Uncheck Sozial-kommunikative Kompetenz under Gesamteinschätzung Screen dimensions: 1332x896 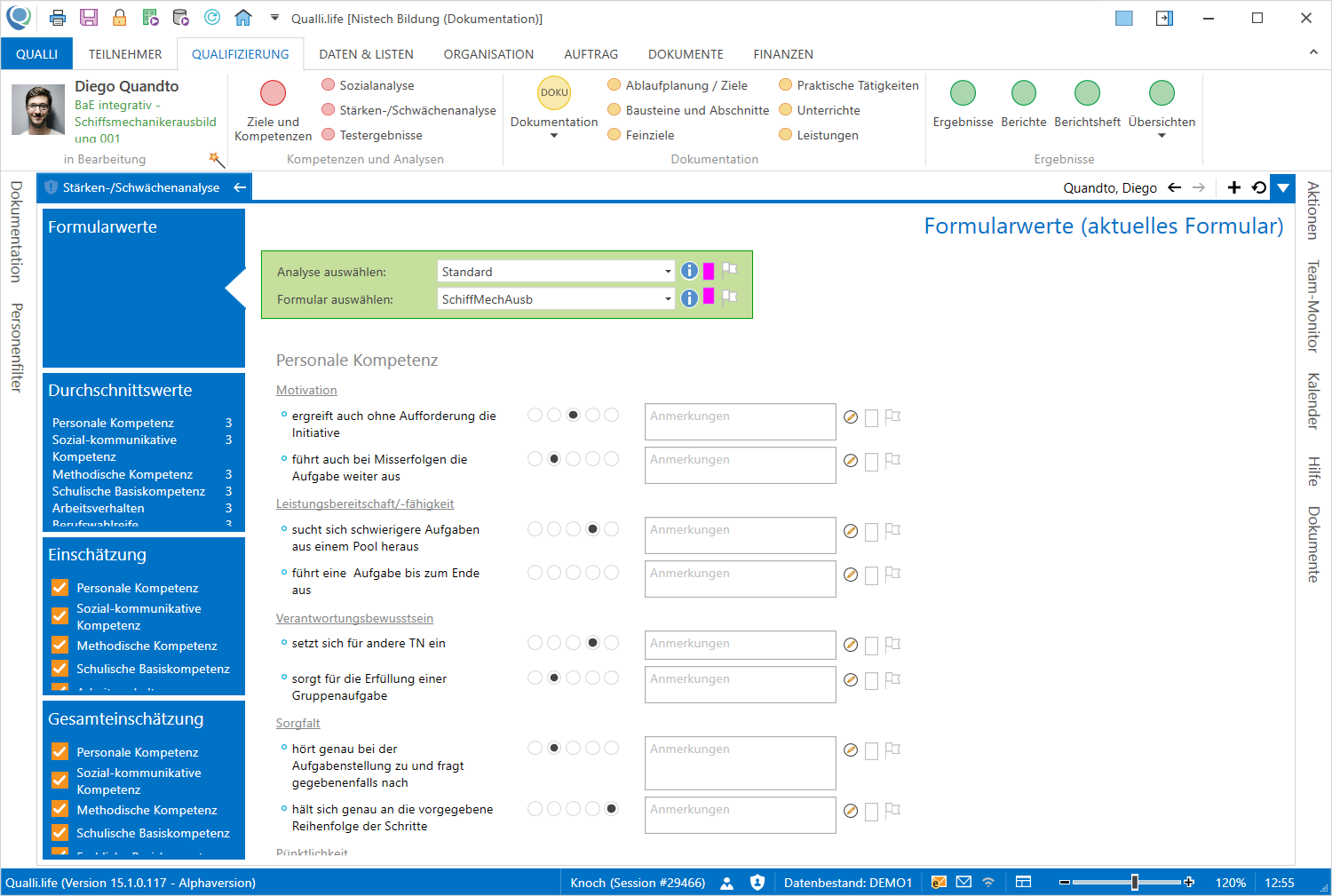(59, 781)
